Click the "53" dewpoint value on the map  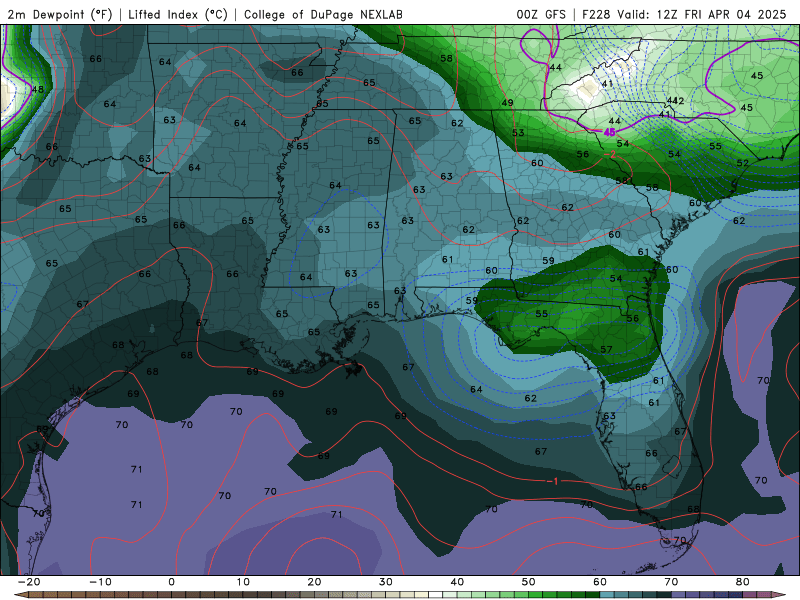(x=518, y=133)
